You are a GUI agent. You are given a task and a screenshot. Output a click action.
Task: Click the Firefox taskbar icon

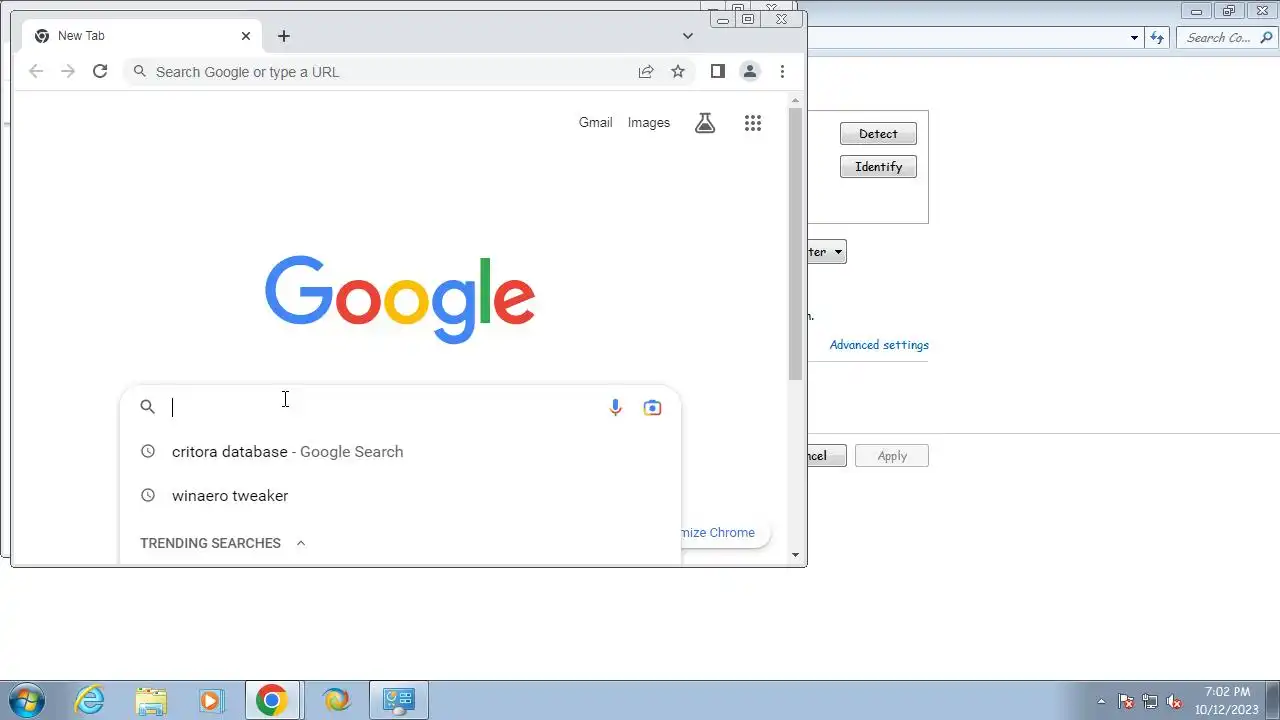click(x=337, y=700)
